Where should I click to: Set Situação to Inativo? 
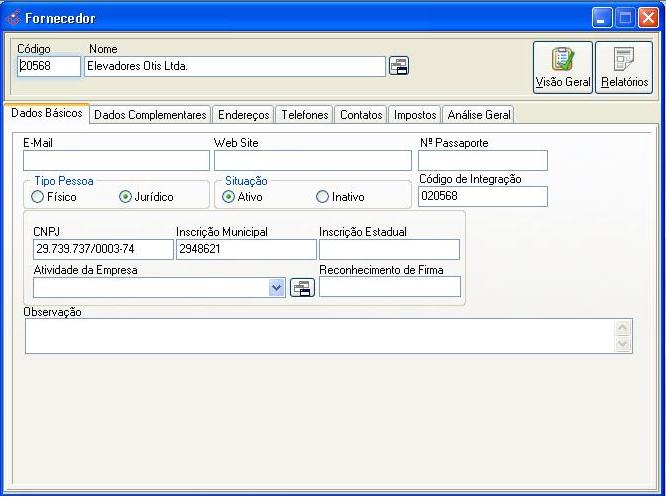point(322,197)
